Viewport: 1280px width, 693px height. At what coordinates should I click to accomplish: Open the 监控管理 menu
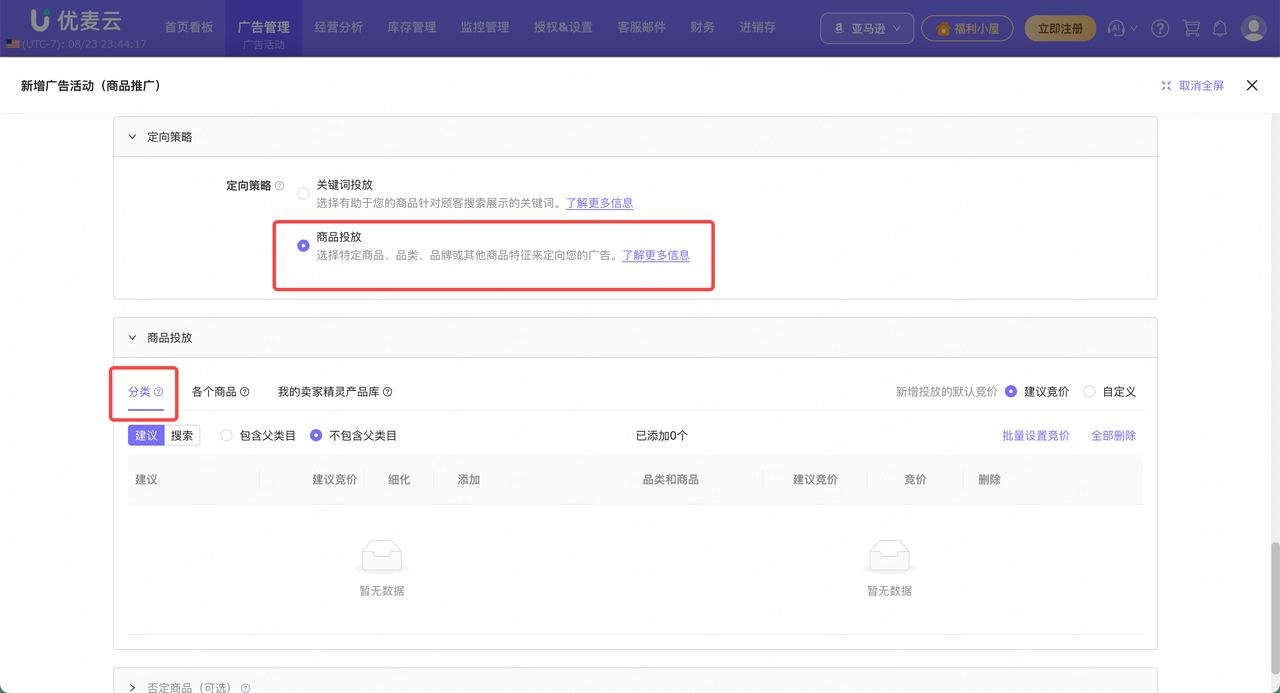coord(485,28)
